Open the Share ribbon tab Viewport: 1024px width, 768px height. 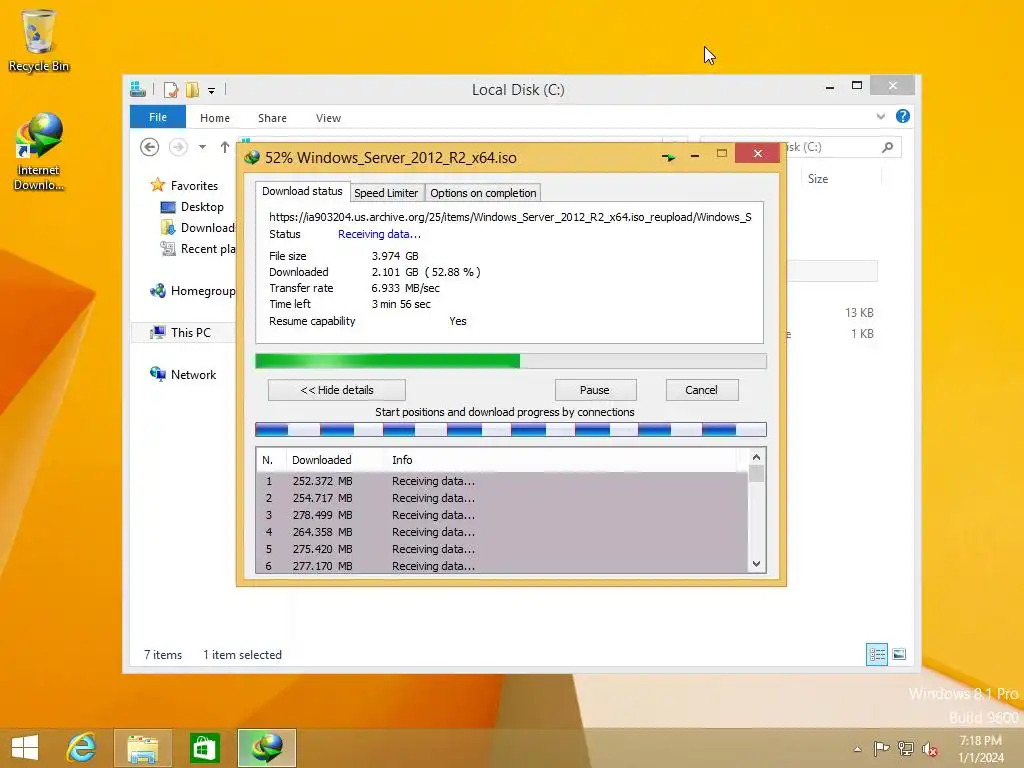click(x=272, y=118)
